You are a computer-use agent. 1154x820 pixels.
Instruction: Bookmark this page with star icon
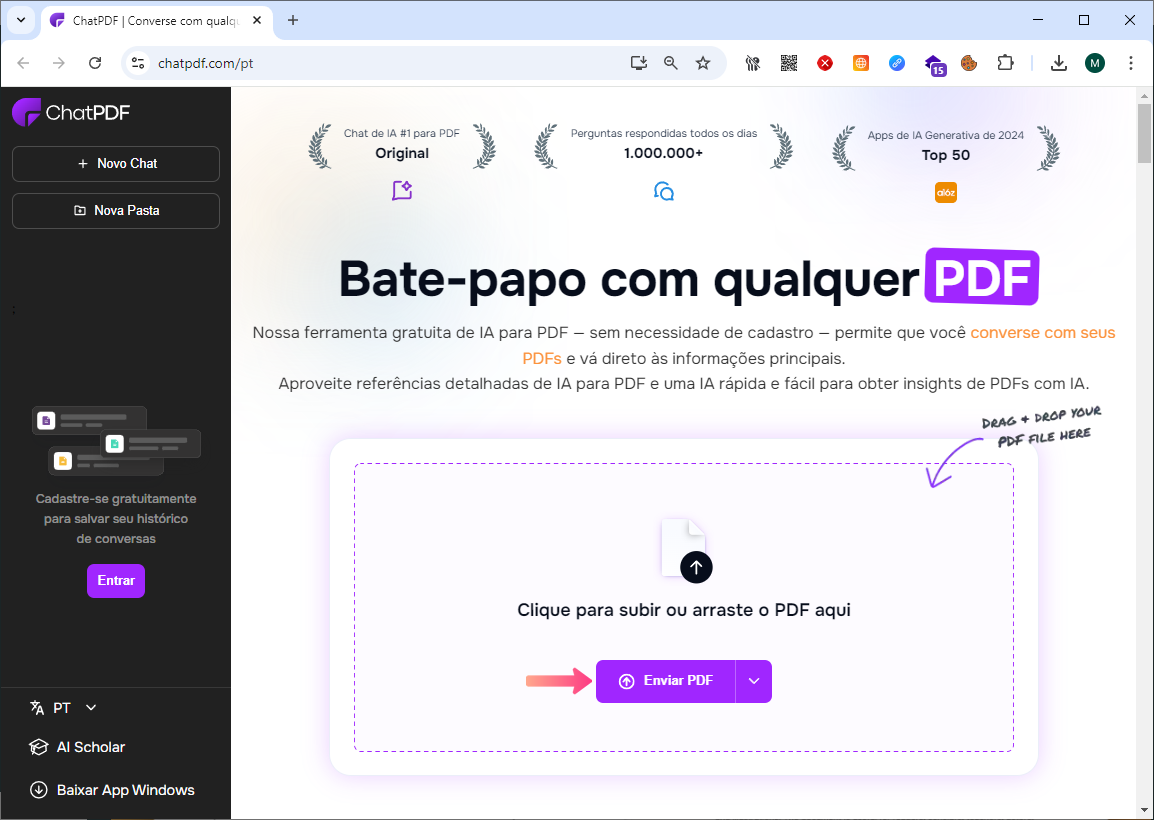click(x=703, y=63)
